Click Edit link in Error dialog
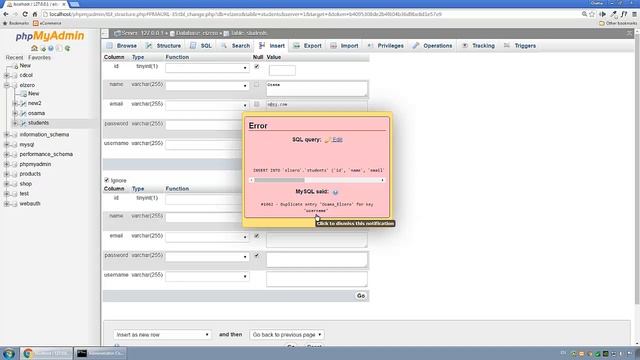 (337, 140)
